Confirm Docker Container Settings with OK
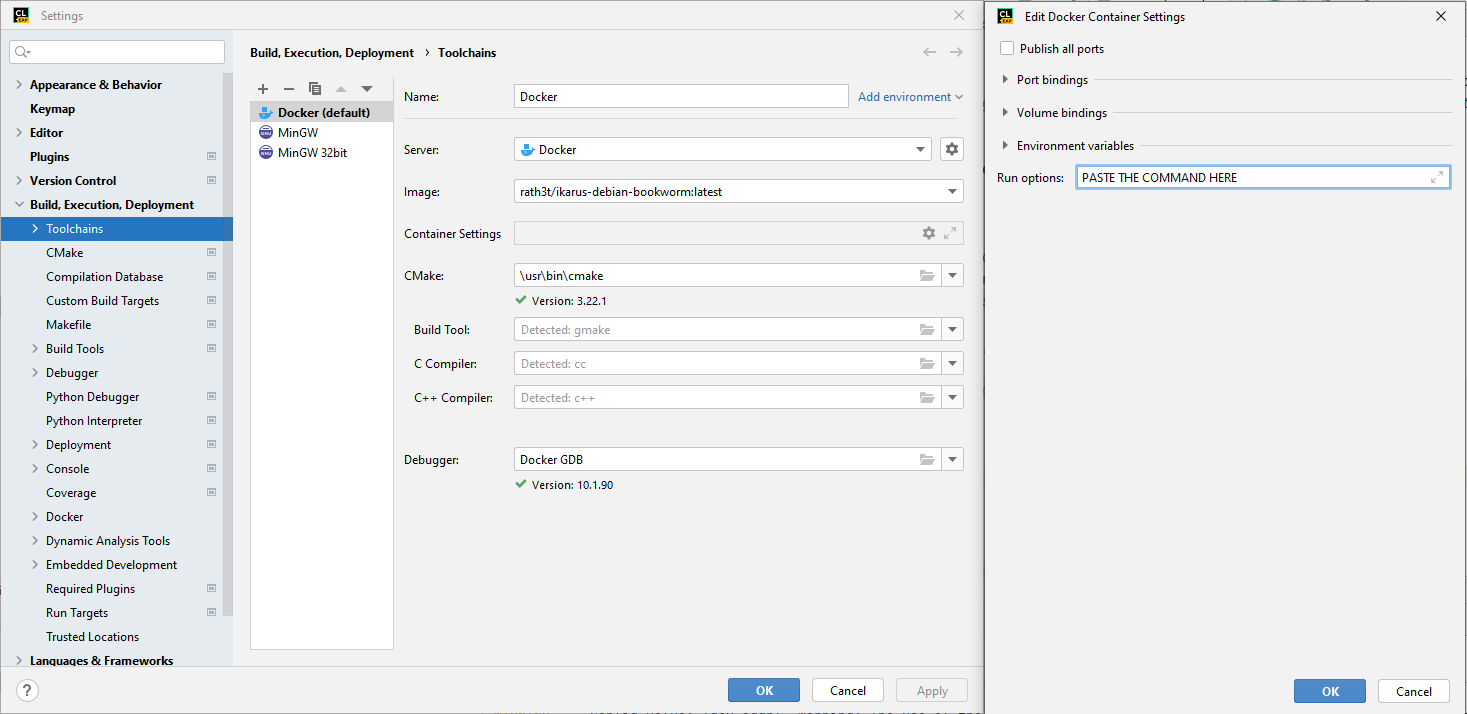This screenshot has height=714, width=1467. pyautogui.click(x=1330, y=691)
